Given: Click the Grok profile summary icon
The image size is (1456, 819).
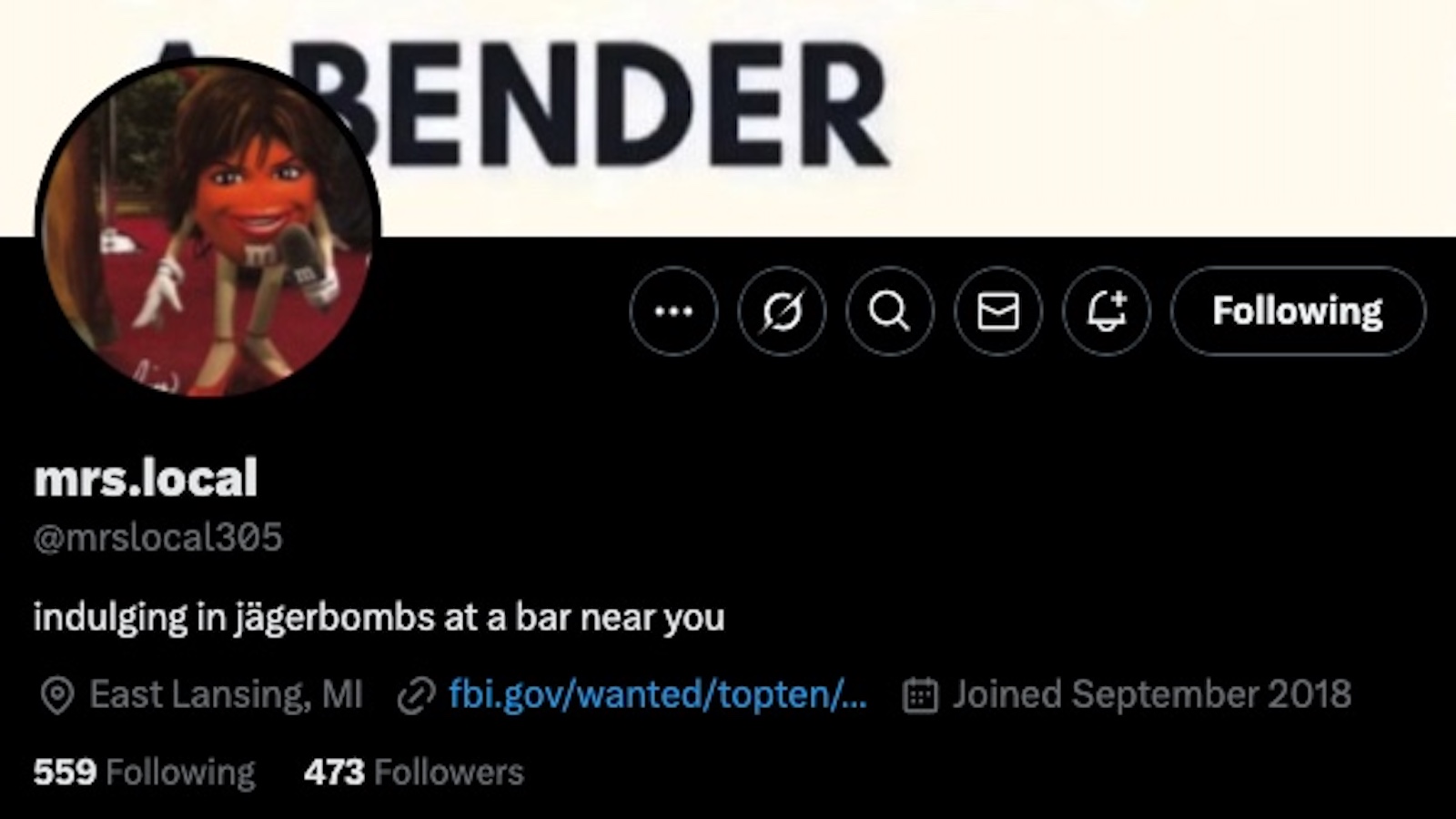Looking at the screenshot, I should coord(782,311).
